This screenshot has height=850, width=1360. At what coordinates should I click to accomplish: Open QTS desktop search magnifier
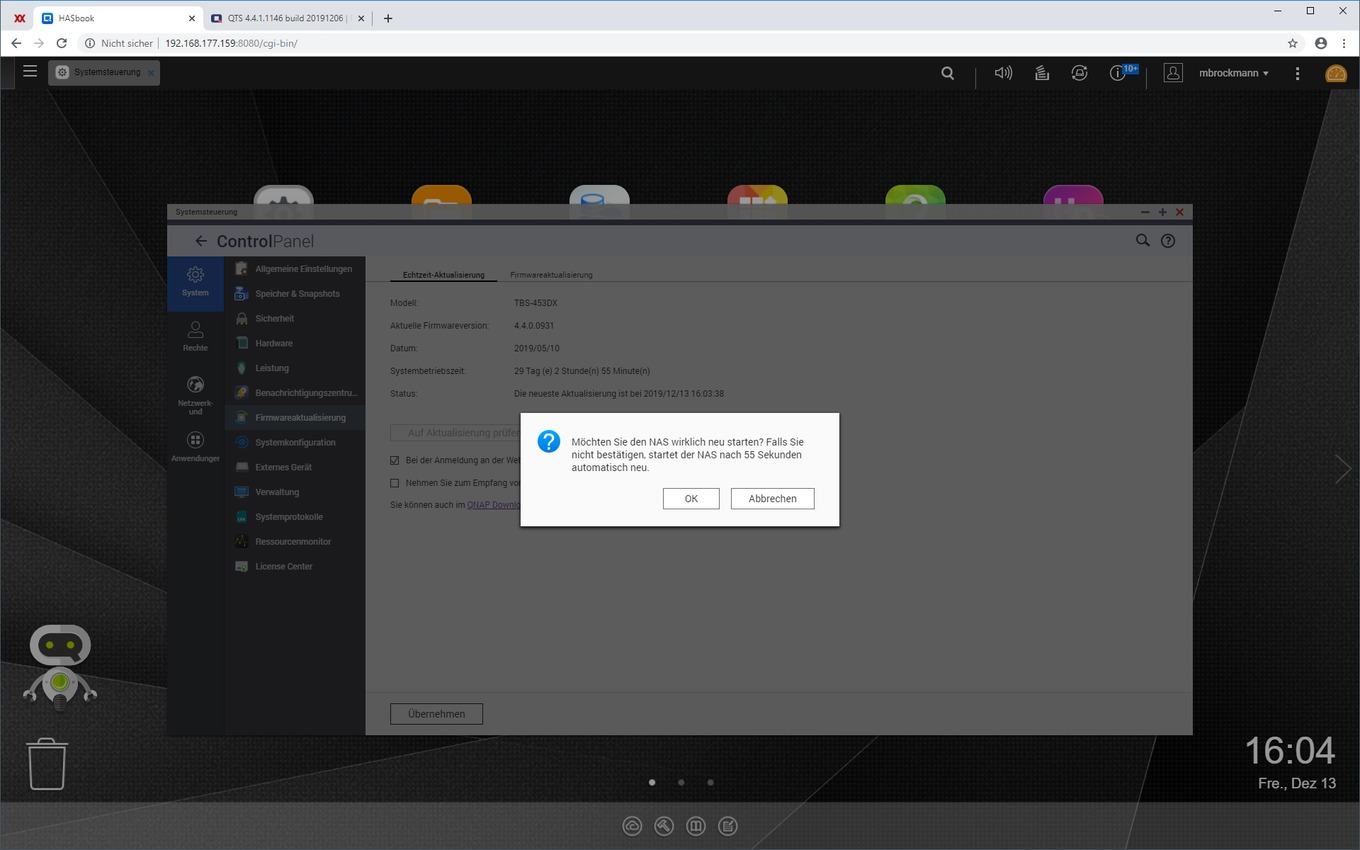click(x=947, y=73)
